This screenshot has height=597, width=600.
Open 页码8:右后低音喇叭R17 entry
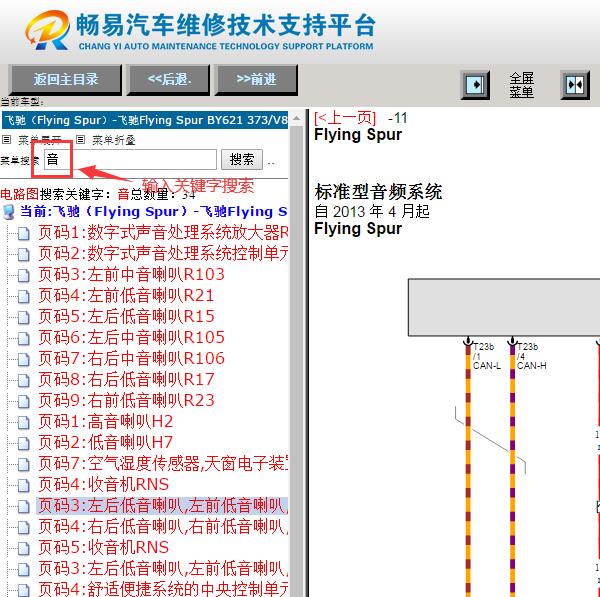click(126, 379)
